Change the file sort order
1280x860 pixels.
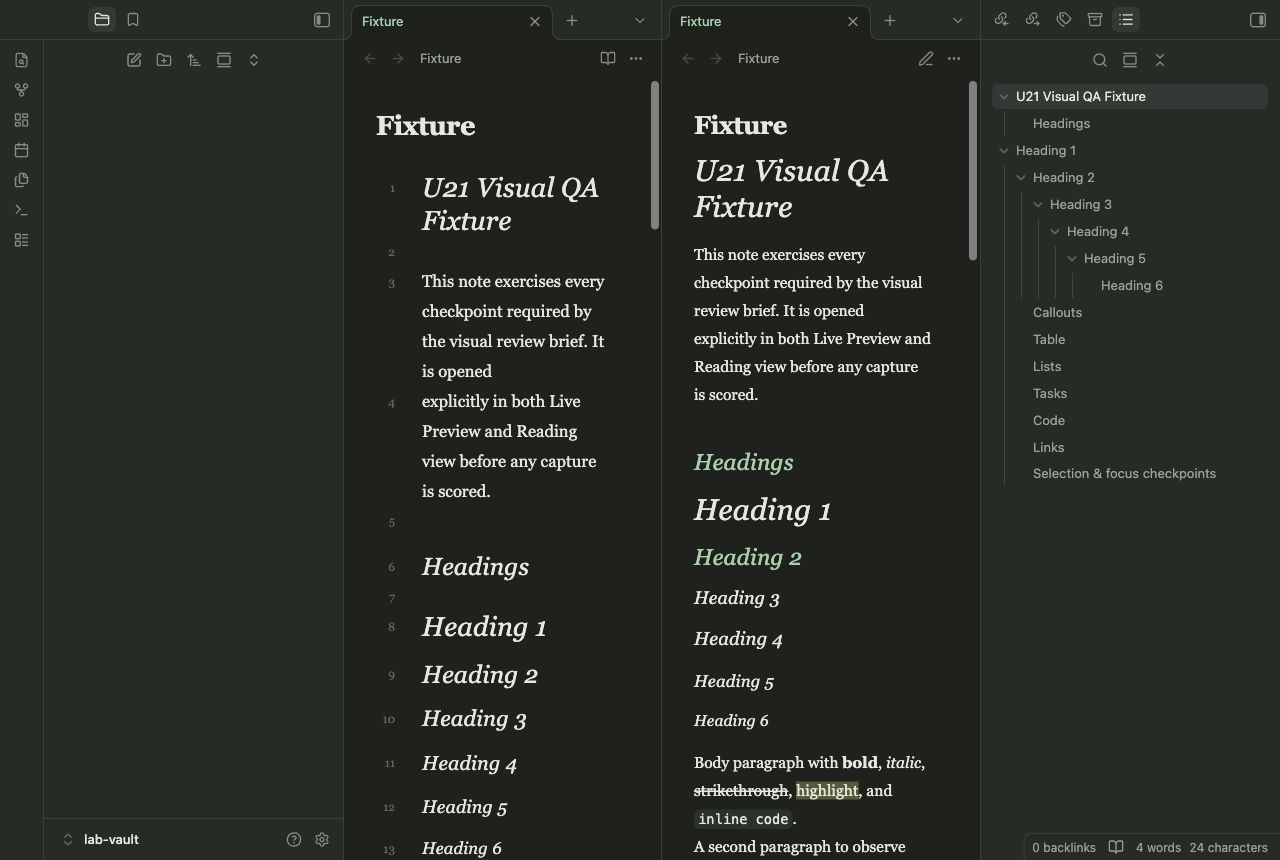[194, 60]
